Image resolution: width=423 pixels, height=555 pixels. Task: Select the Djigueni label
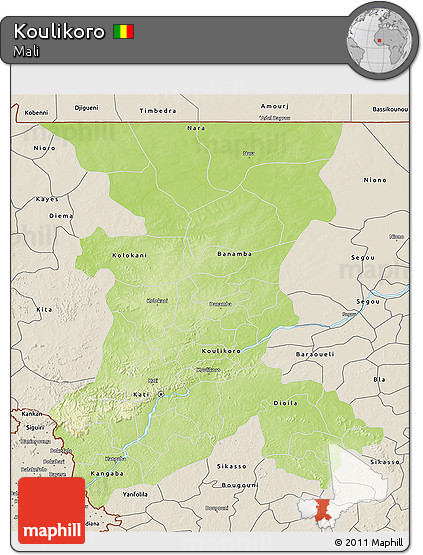click(x=86, y=108)
